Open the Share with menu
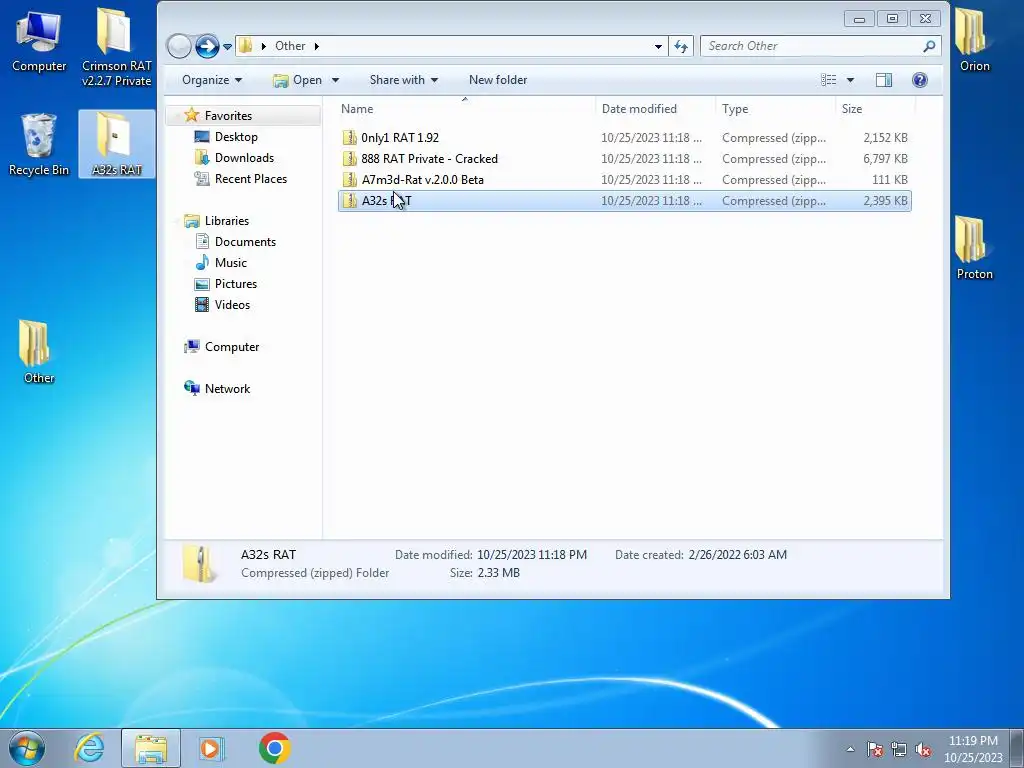The image size is (1024, 768). tap(404, 80)
